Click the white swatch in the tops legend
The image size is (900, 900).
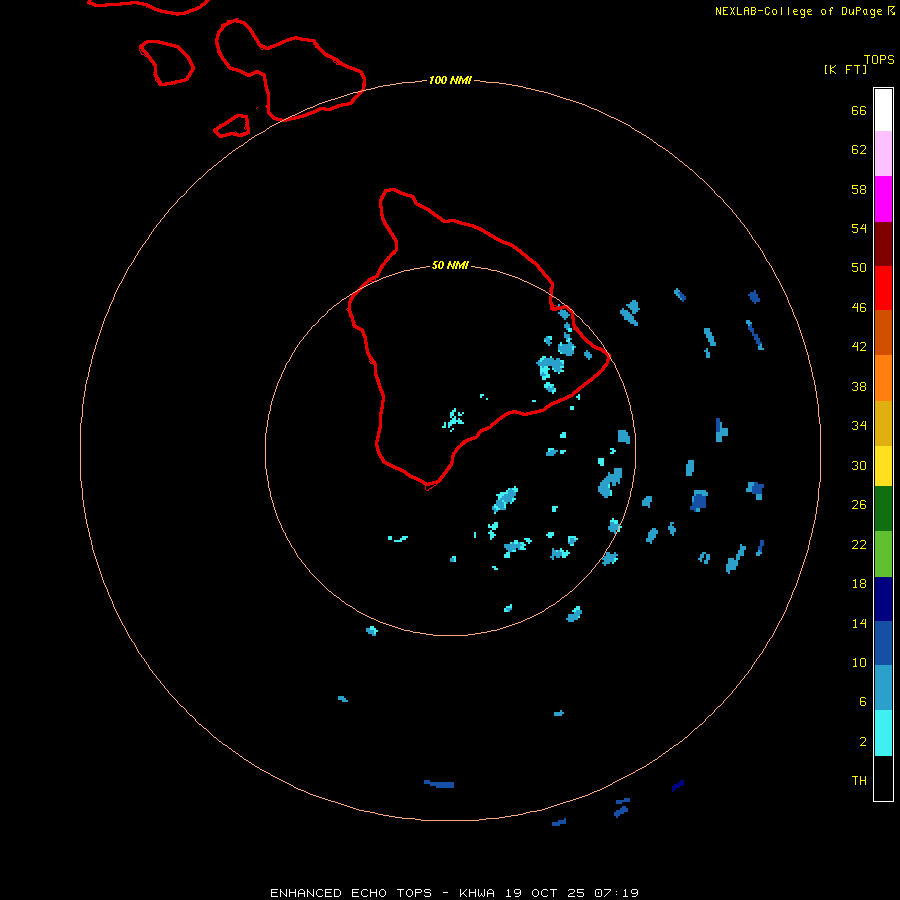pyautogui.click(x=883, y=110)
